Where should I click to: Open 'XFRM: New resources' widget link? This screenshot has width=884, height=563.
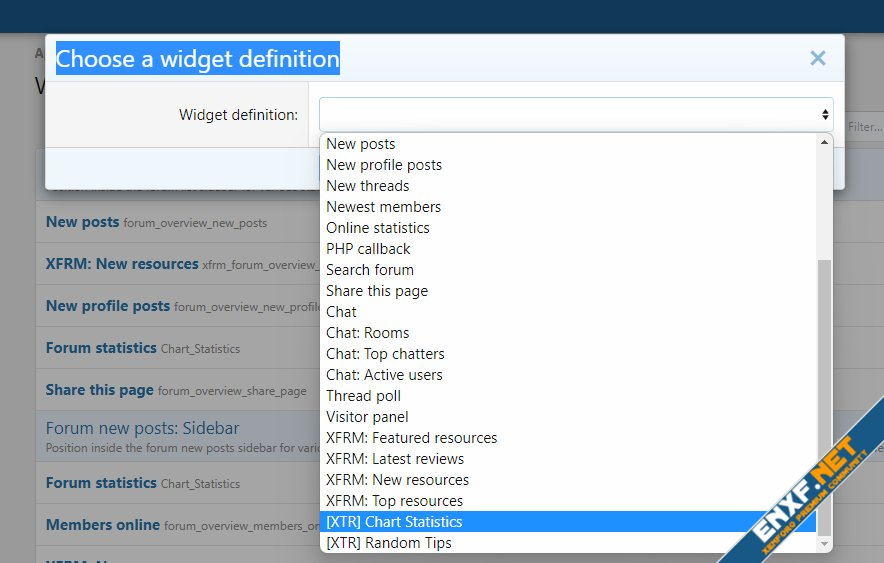tap(122, 264)
